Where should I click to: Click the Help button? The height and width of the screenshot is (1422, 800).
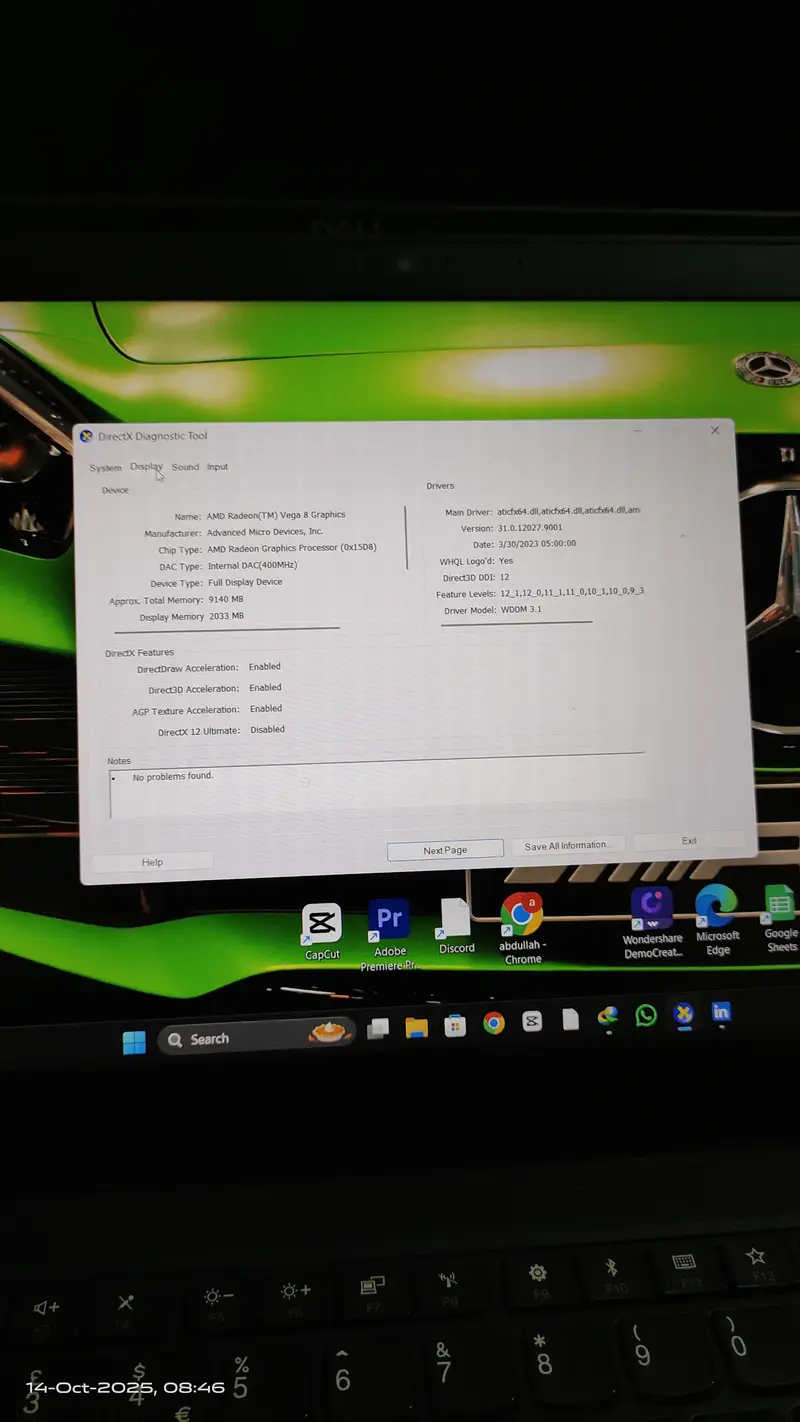tap(152, 862)
